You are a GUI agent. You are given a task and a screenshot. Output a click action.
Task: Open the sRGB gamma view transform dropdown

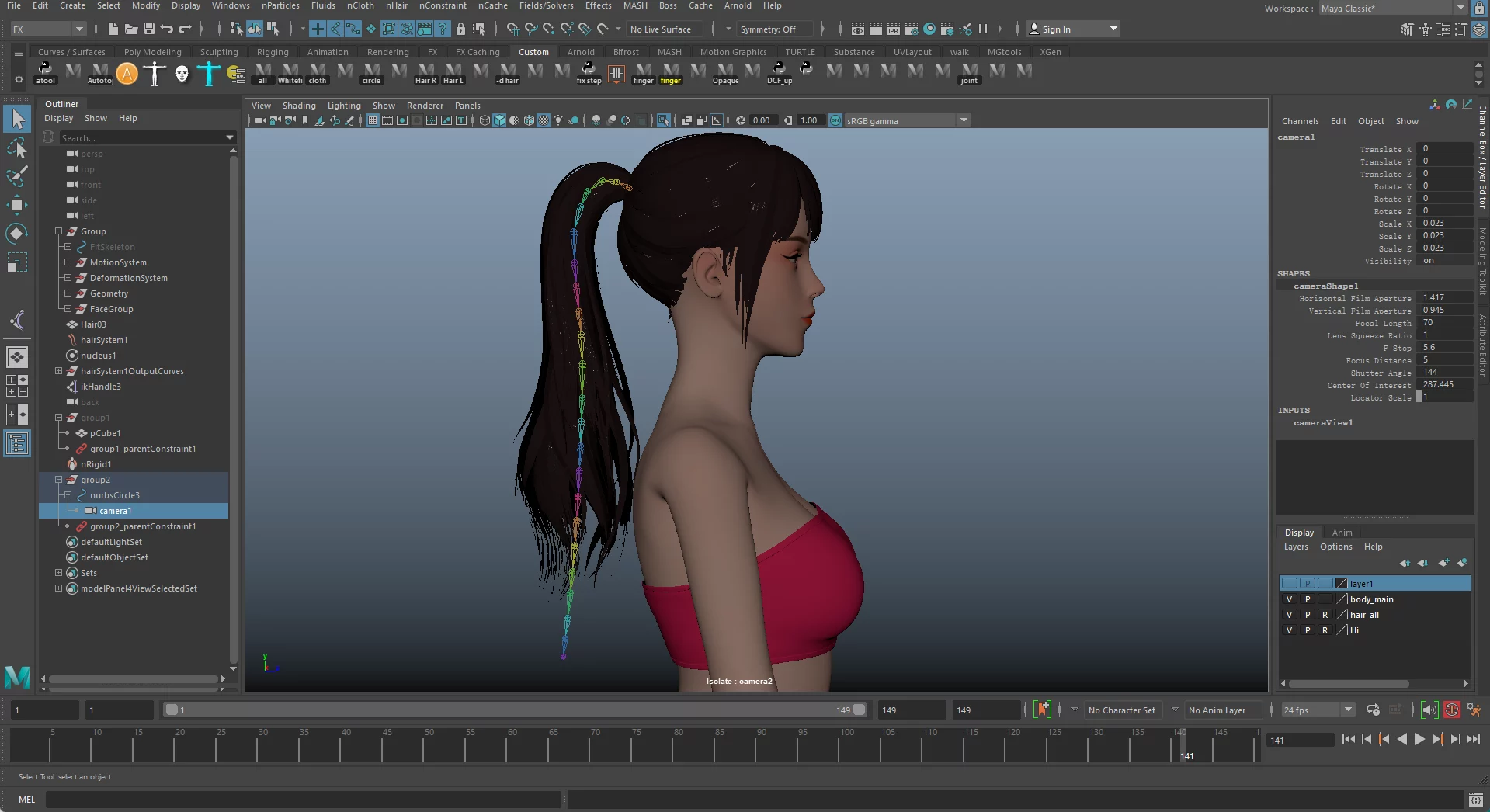tap(908, 120)
